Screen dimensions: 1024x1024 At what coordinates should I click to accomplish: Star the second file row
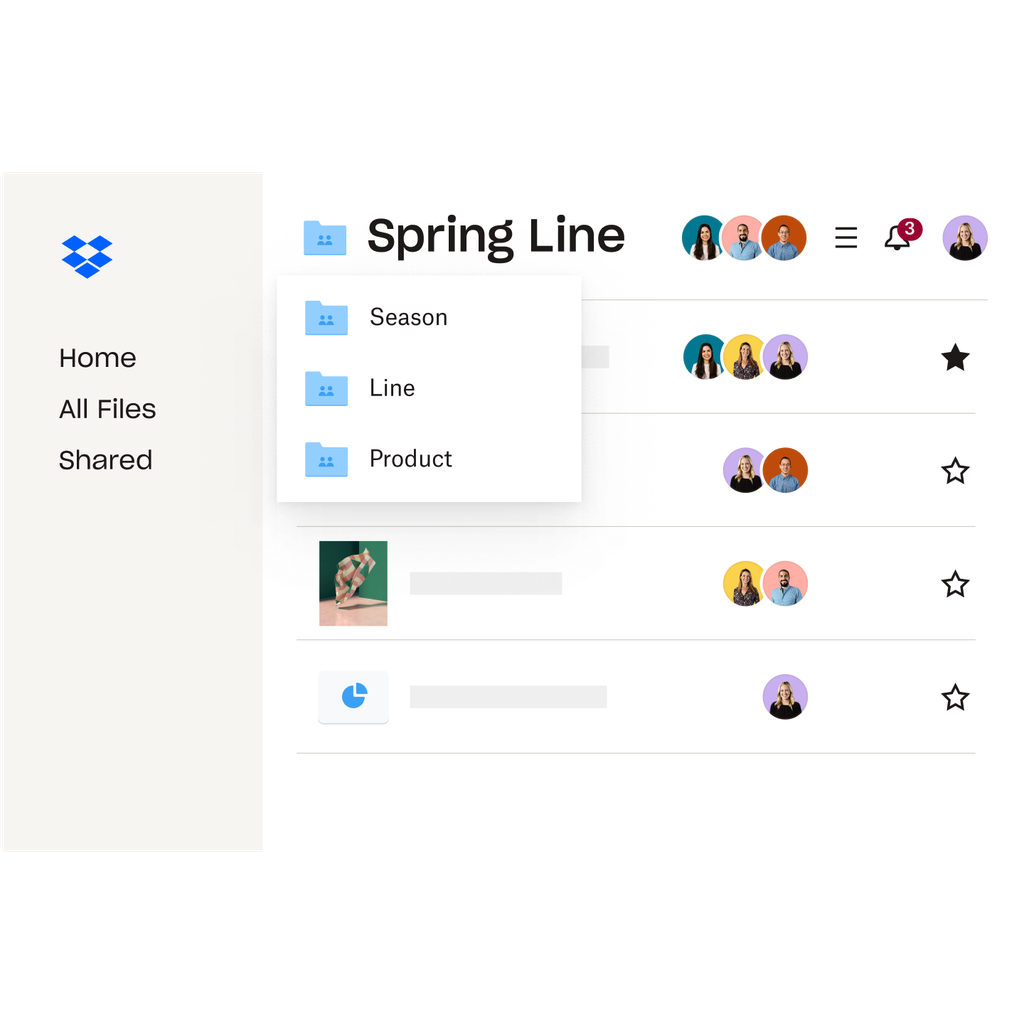point(955,470)
